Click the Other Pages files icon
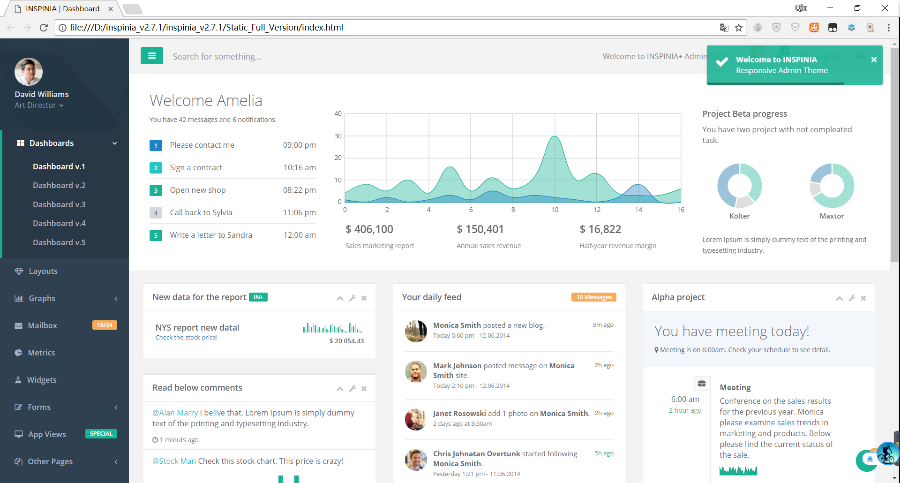Viewport: 900px width, 483px height. pyautogui.click(x=18, y=461)
